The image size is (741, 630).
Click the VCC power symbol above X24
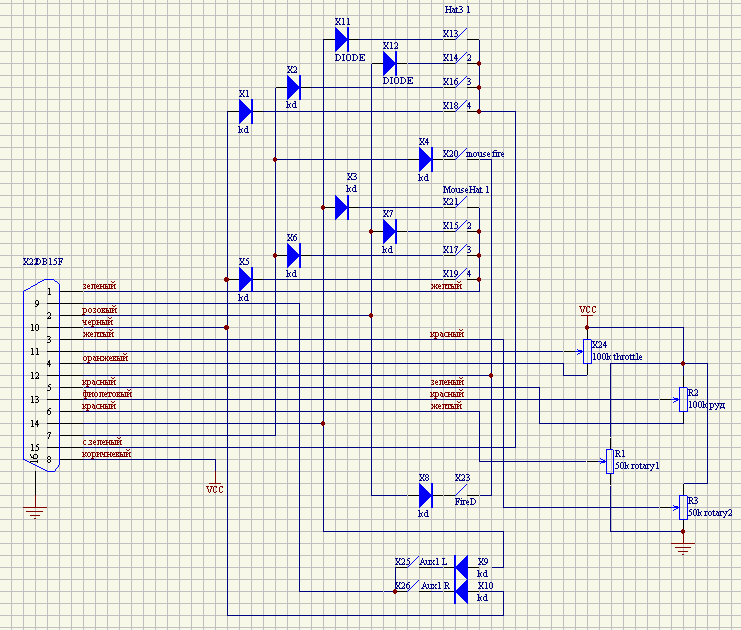[x=587, y=316]
